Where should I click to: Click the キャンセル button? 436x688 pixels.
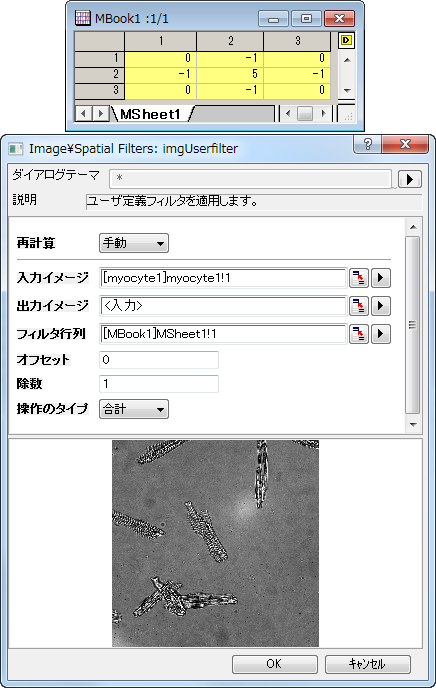click(x=368, y=664)
